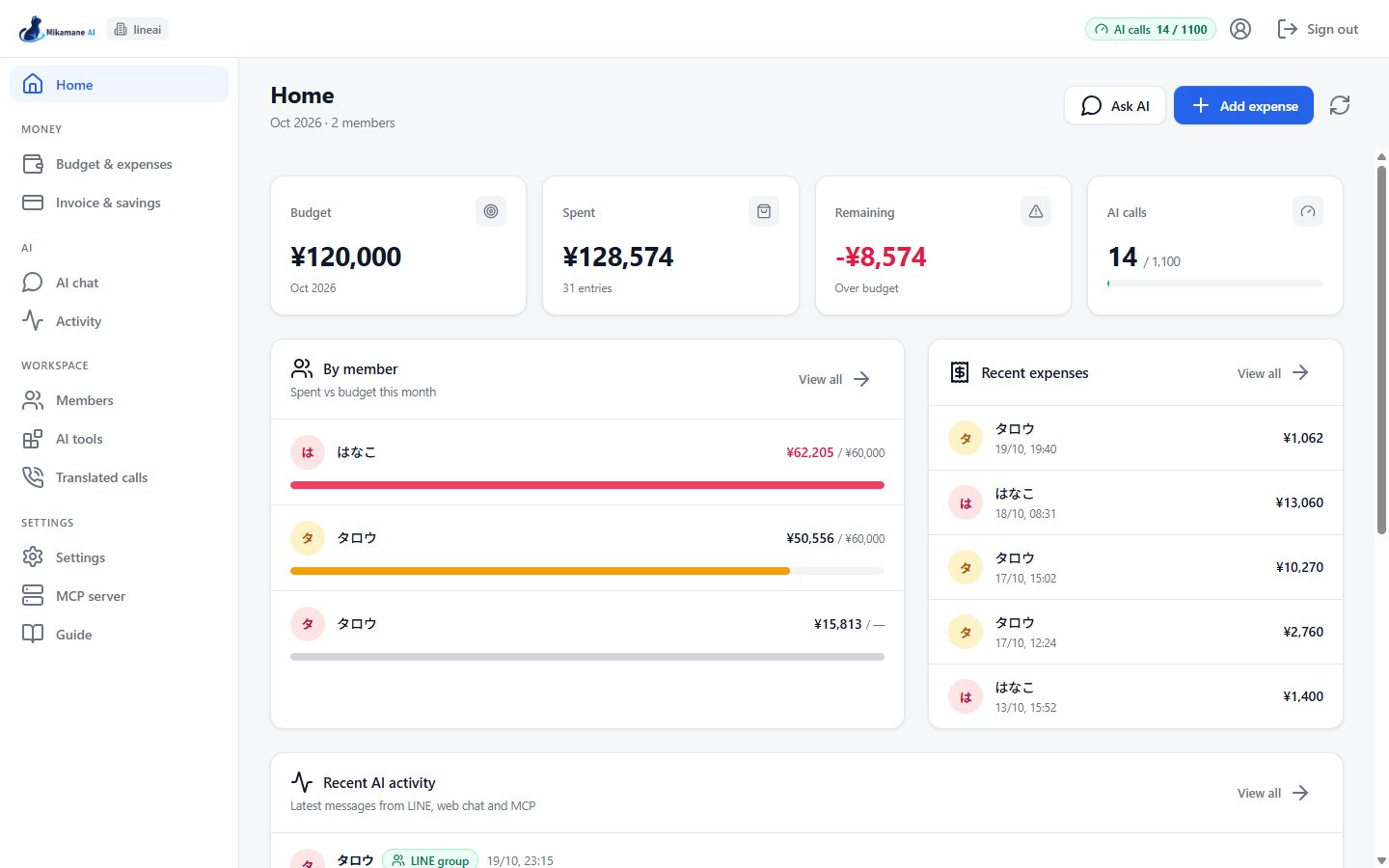This screenshot has height=868, width=1389.
Task: Click the Mikamane AI cat logo
Action: [x=57, y=29]
